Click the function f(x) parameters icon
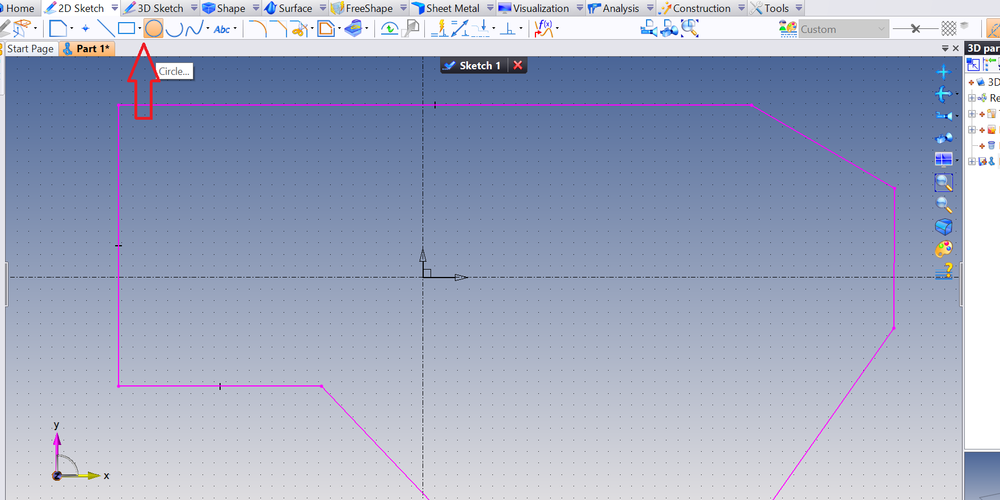The height and width of the screenshot is (500, 1000). [x=544, y=29]
